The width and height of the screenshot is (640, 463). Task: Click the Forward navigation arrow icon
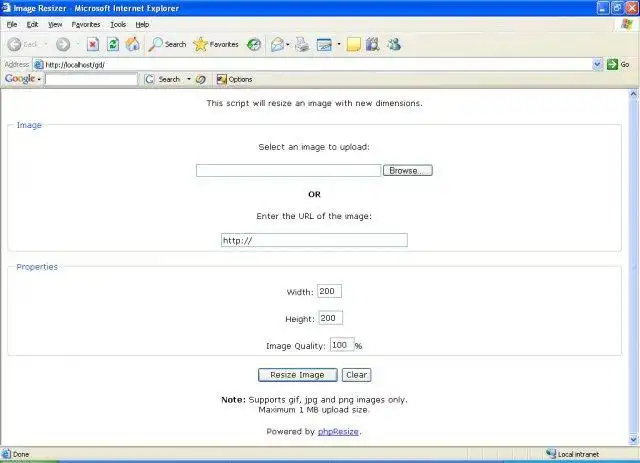(x=63, y=44)
